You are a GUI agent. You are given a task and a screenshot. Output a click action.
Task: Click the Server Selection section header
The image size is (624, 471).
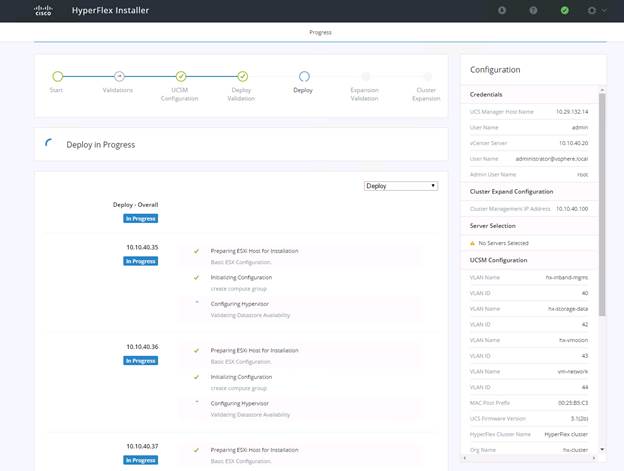click(x=493, y=226)
